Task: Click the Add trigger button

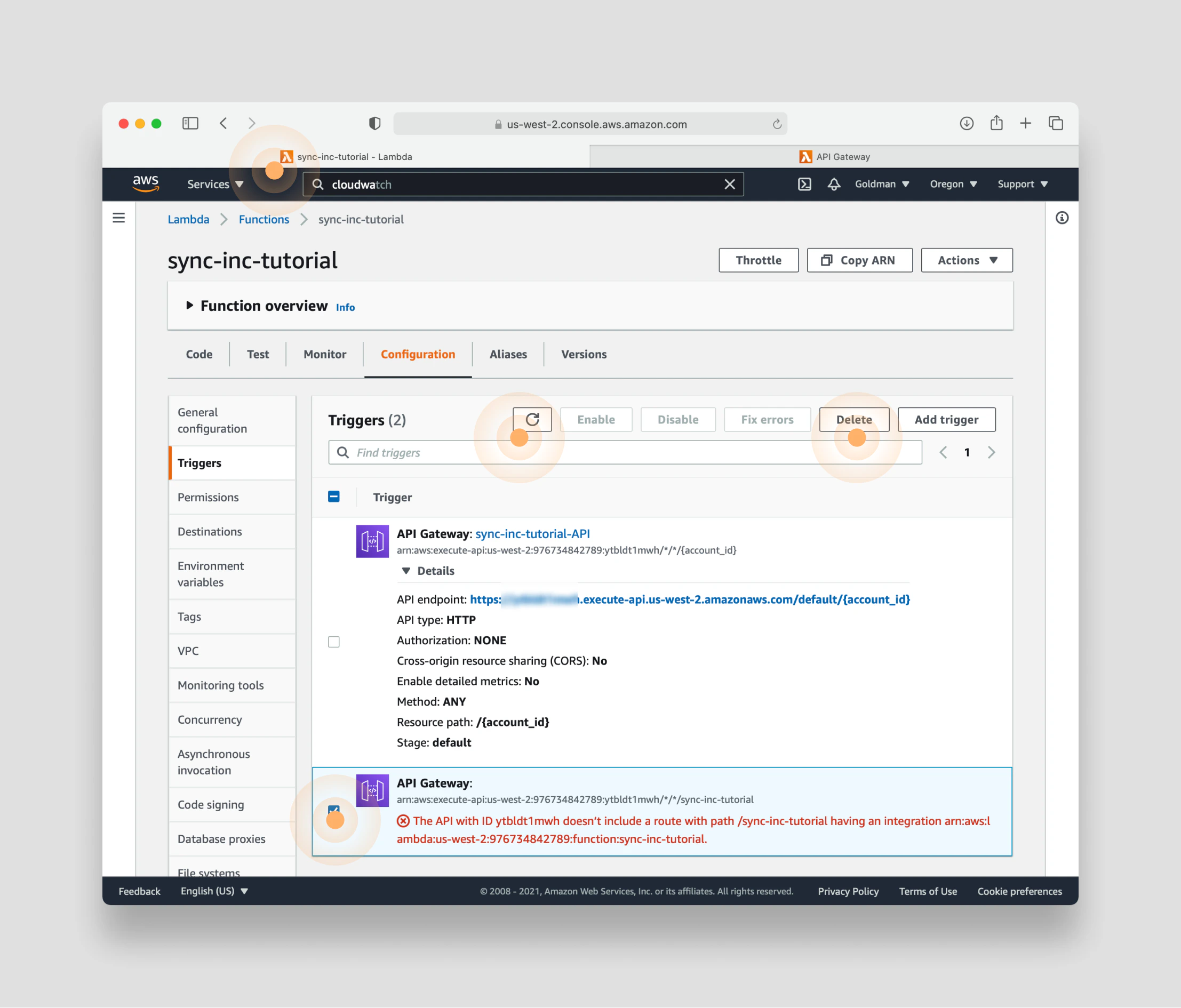Action: coord(946,419)
